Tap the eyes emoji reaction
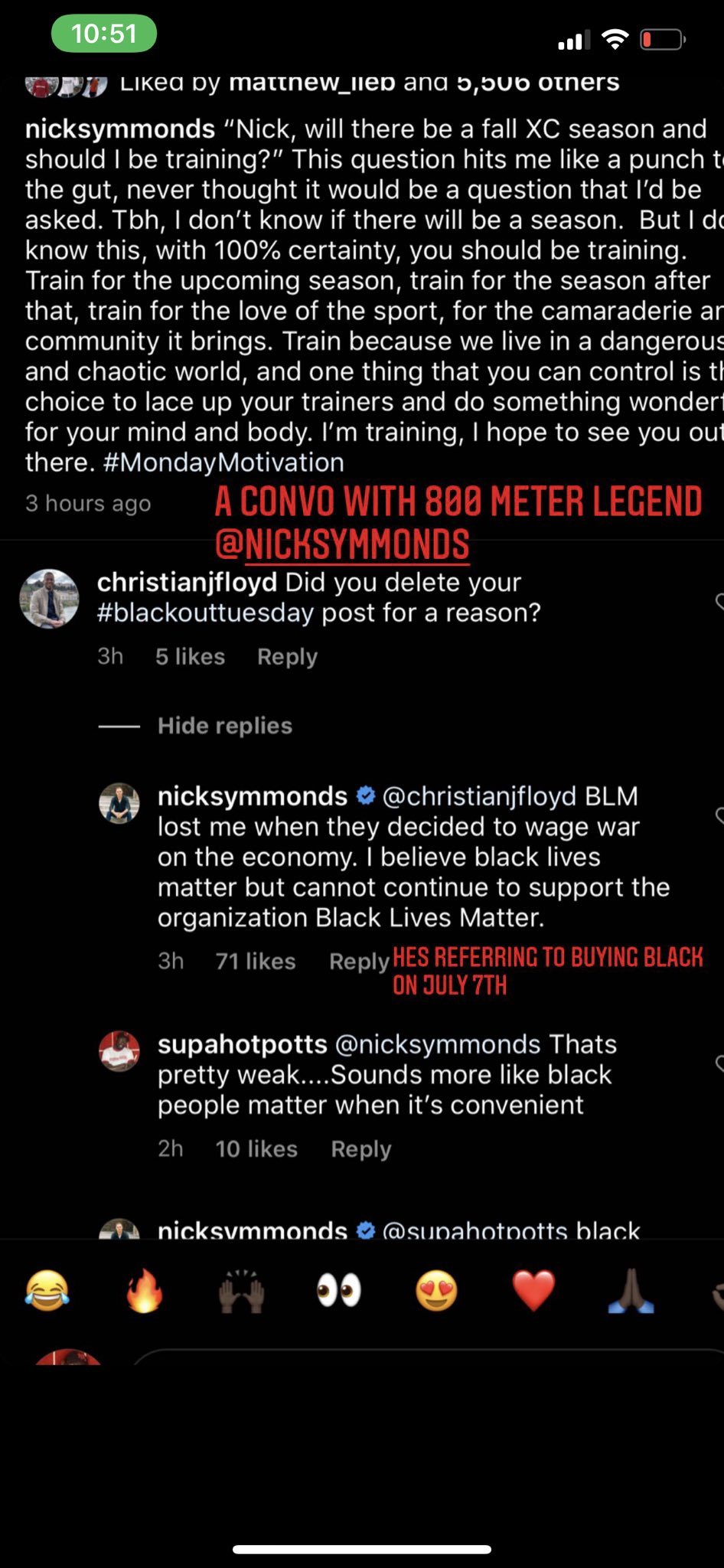The height and width of the screenshot is (1568, 724). 339,1290
